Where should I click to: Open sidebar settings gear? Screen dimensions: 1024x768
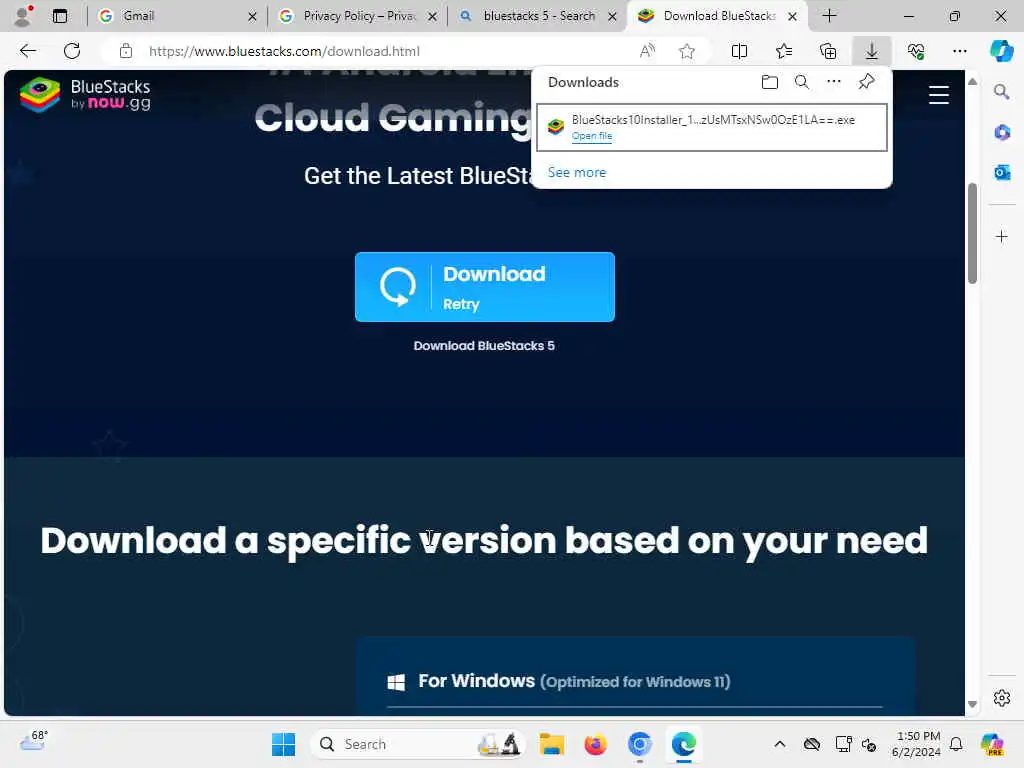tap(1002, 698)
